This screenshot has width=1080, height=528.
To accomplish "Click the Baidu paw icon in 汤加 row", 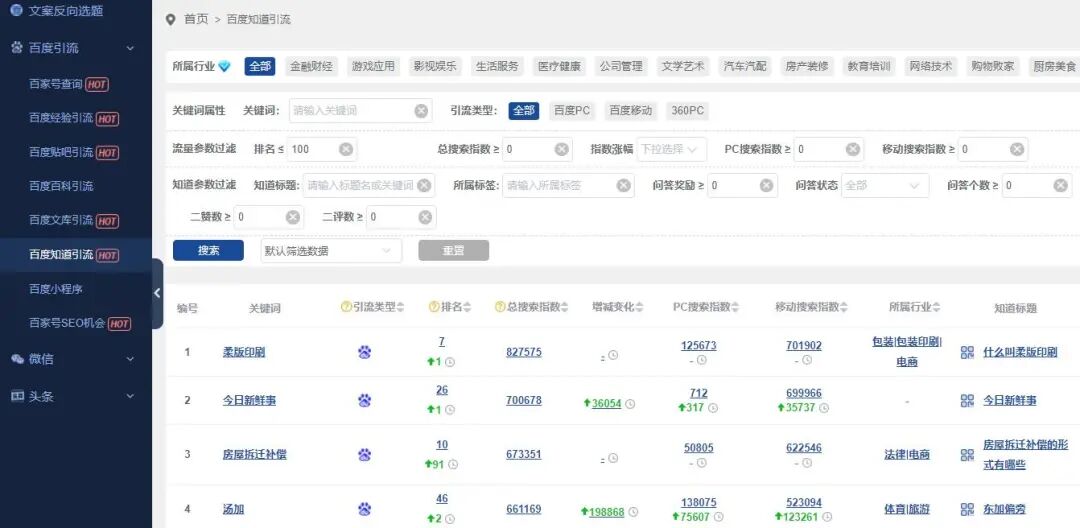I will (364, 509).
